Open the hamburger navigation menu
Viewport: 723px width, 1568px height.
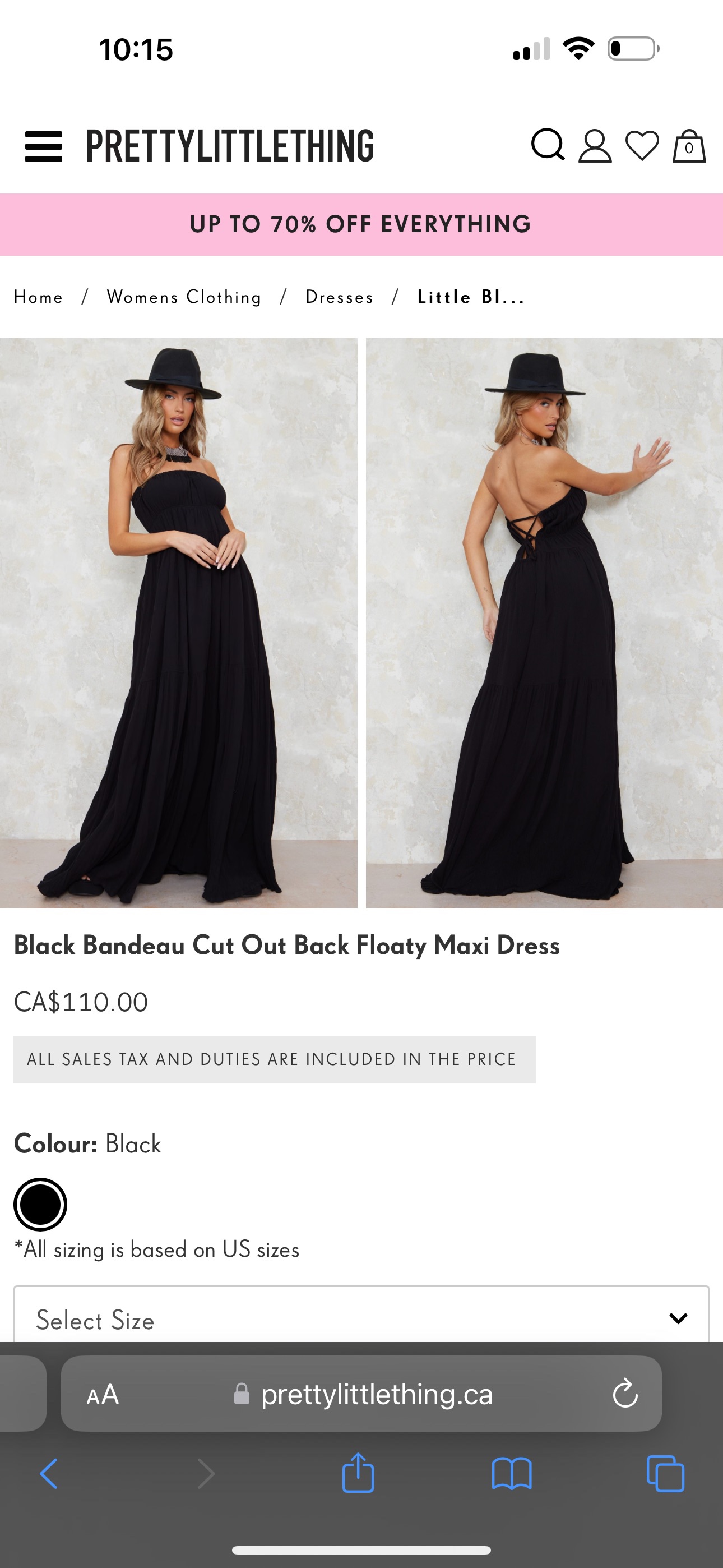pos(43,146)
